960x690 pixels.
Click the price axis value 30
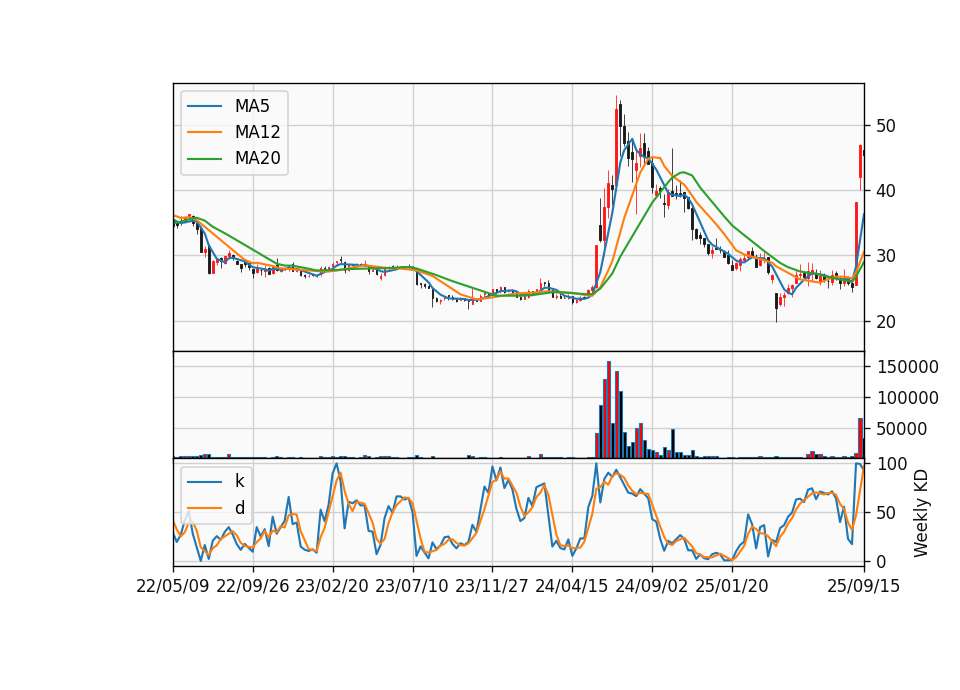coord(886,257)
